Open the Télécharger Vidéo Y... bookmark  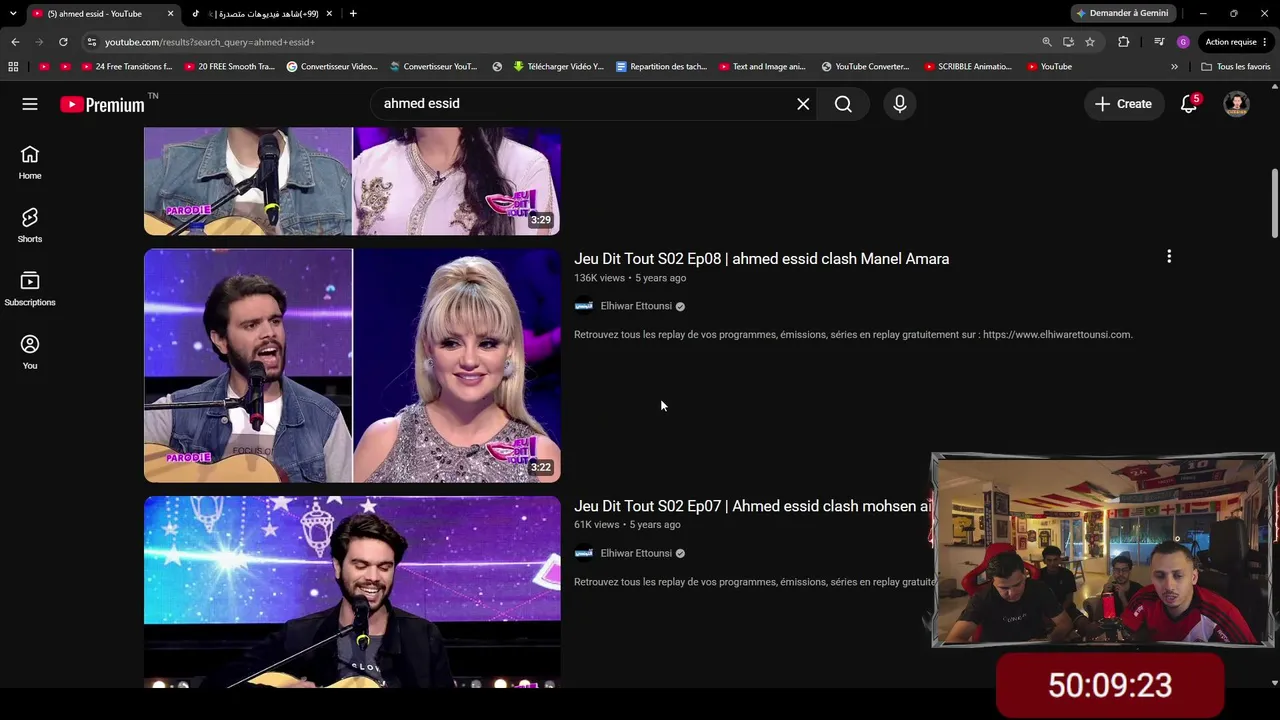click(558, 67)
